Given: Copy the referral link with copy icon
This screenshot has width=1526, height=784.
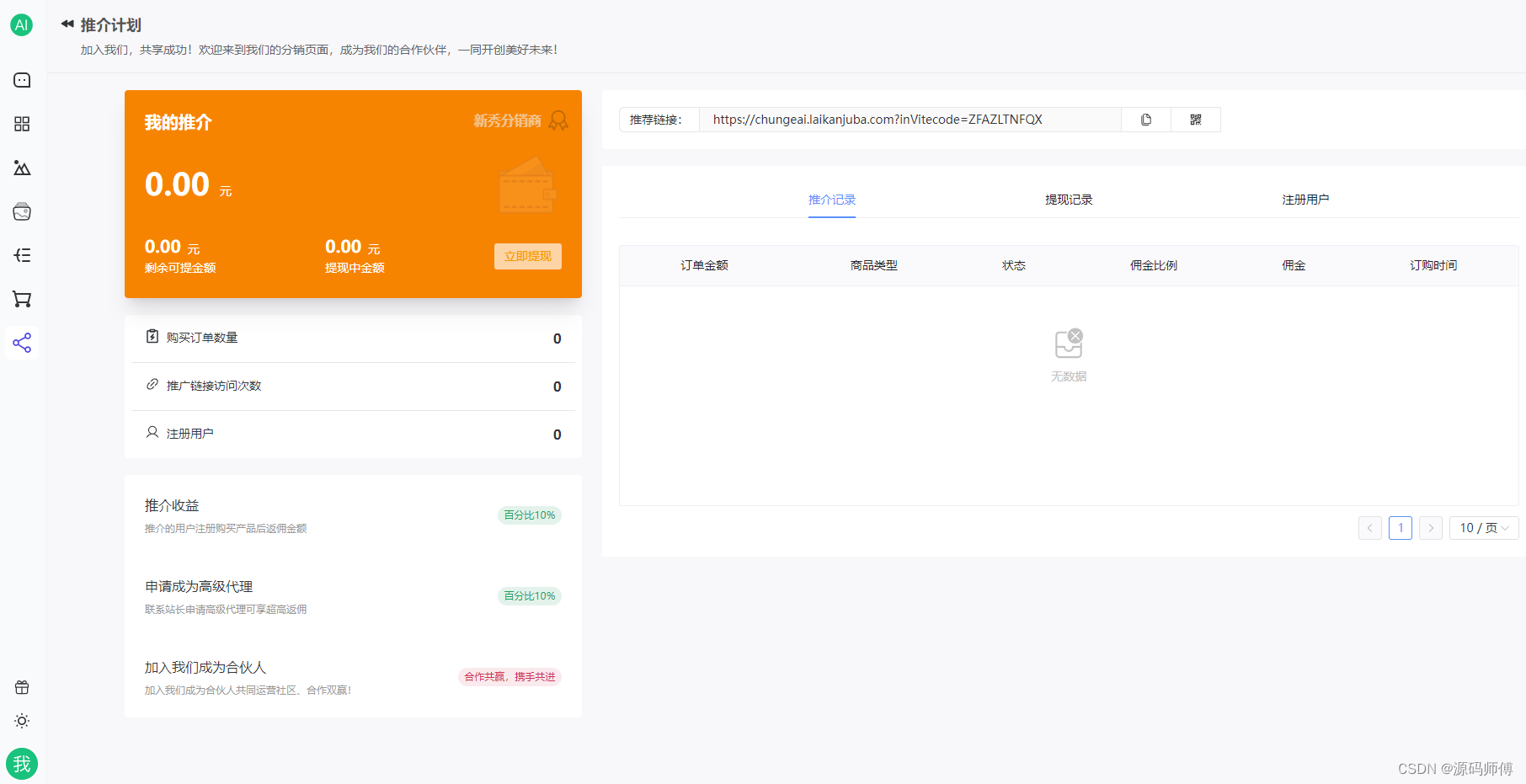Looking at the screenshot, I should click(x=1146, y=120).
